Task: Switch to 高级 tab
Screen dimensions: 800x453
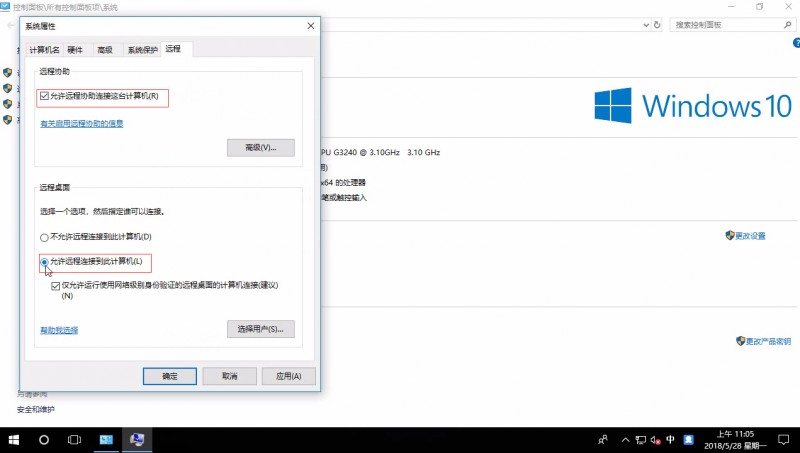Action: click(105, 49)
